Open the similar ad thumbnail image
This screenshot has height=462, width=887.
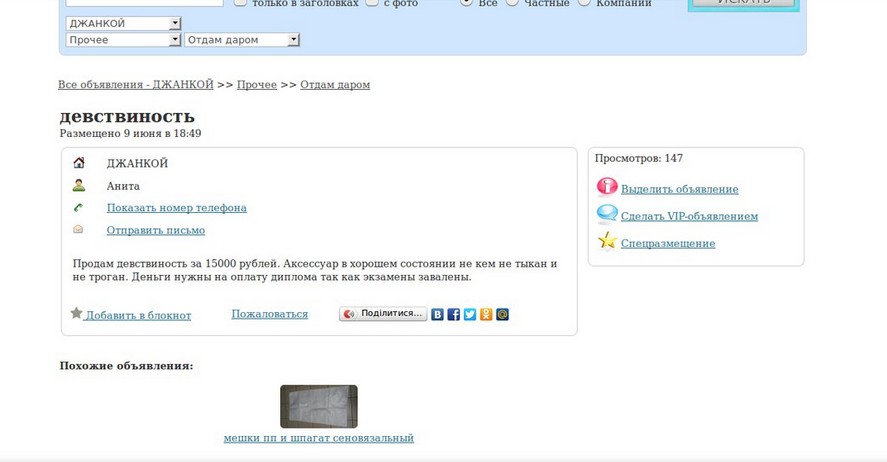pos(319,407)
